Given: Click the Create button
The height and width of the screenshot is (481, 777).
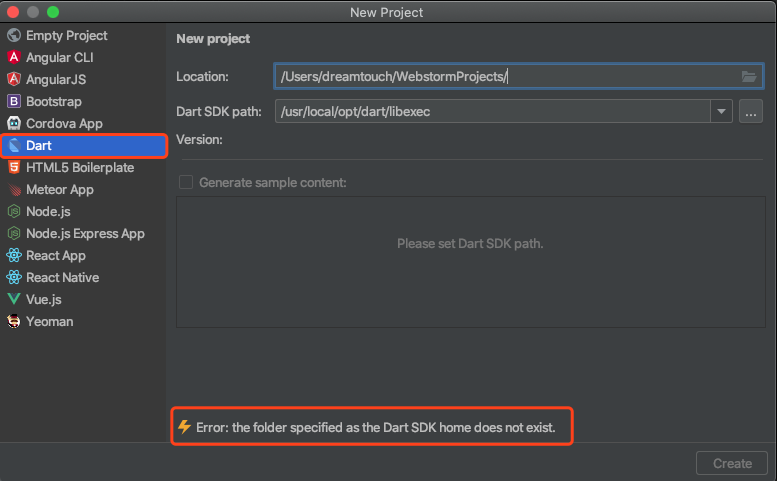Looking at the screenshot, I should coord(732,463).
